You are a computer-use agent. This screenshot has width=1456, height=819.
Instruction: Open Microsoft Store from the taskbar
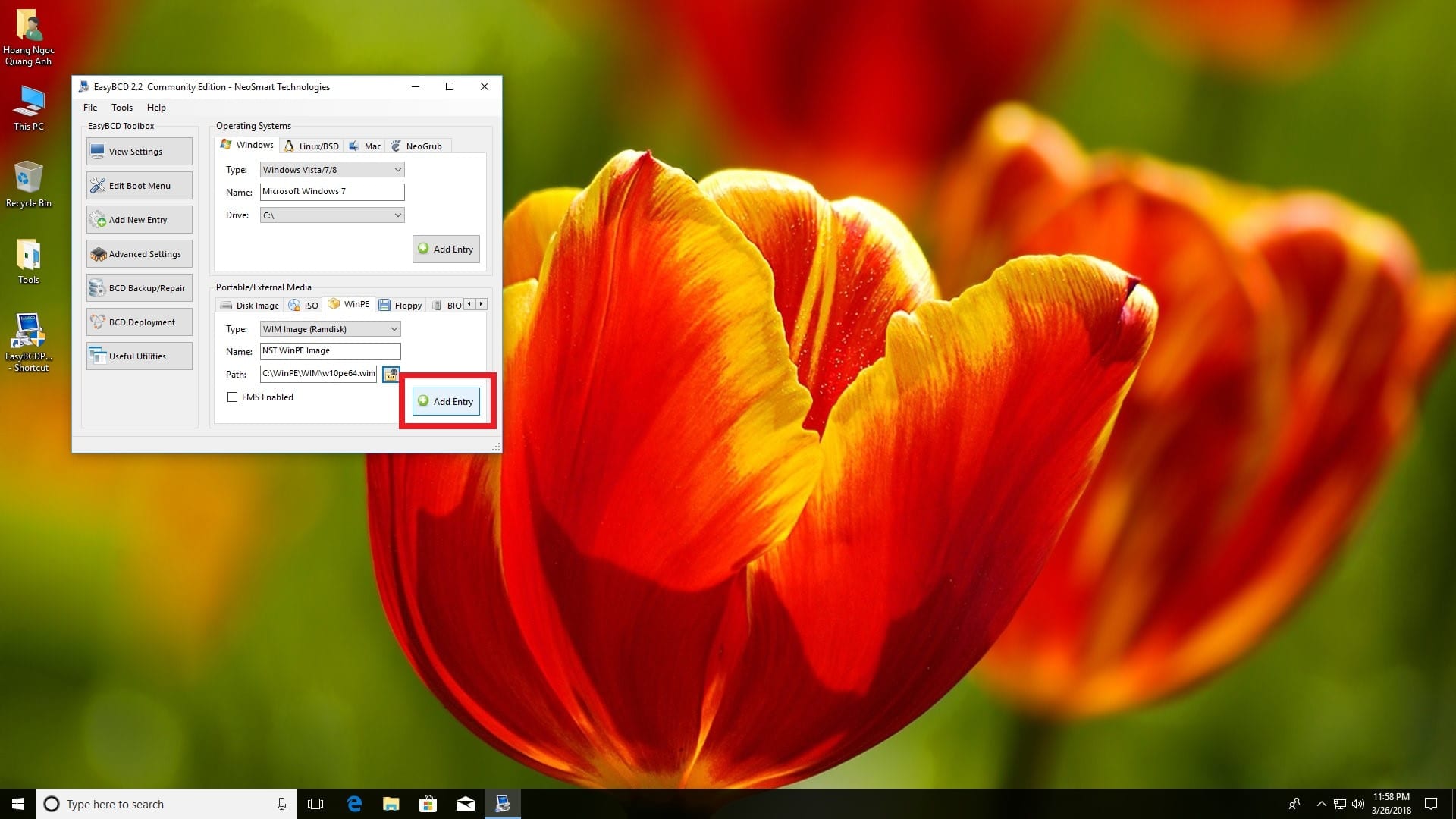point(428,804)
